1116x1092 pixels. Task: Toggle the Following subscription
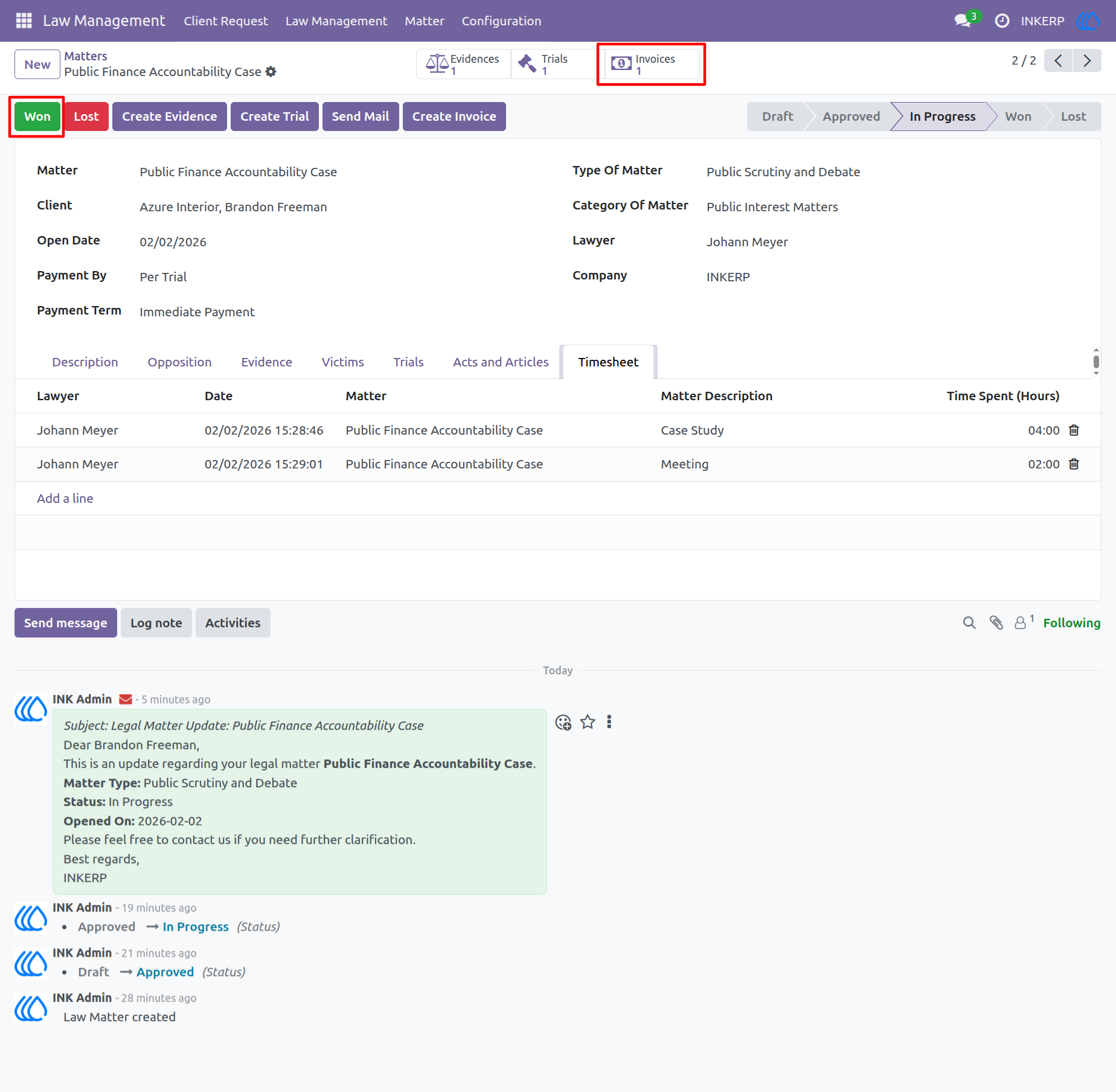pos(1071,622)
